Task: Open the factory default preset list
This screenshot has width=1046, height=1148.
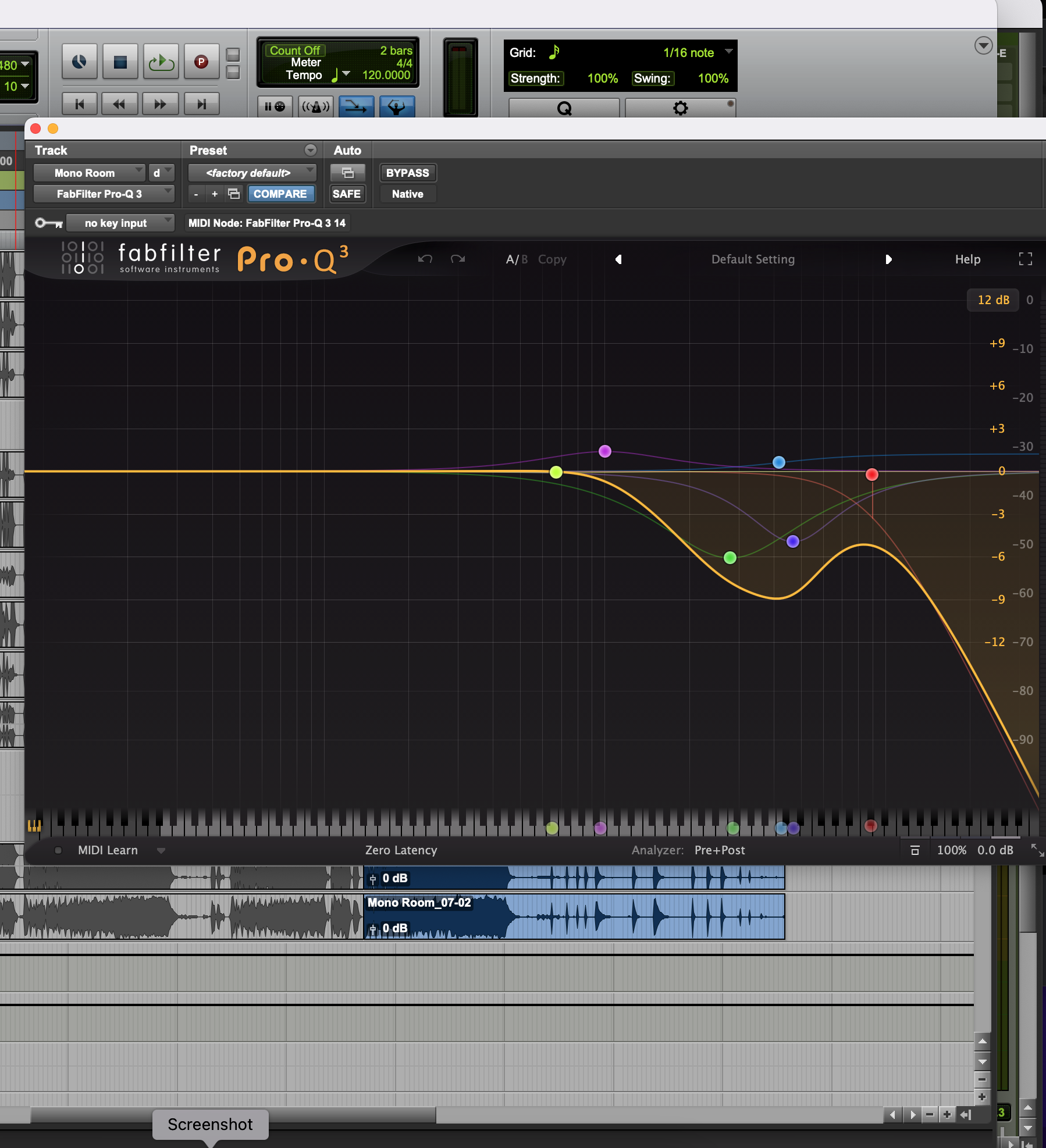Action: coord(252,173)
